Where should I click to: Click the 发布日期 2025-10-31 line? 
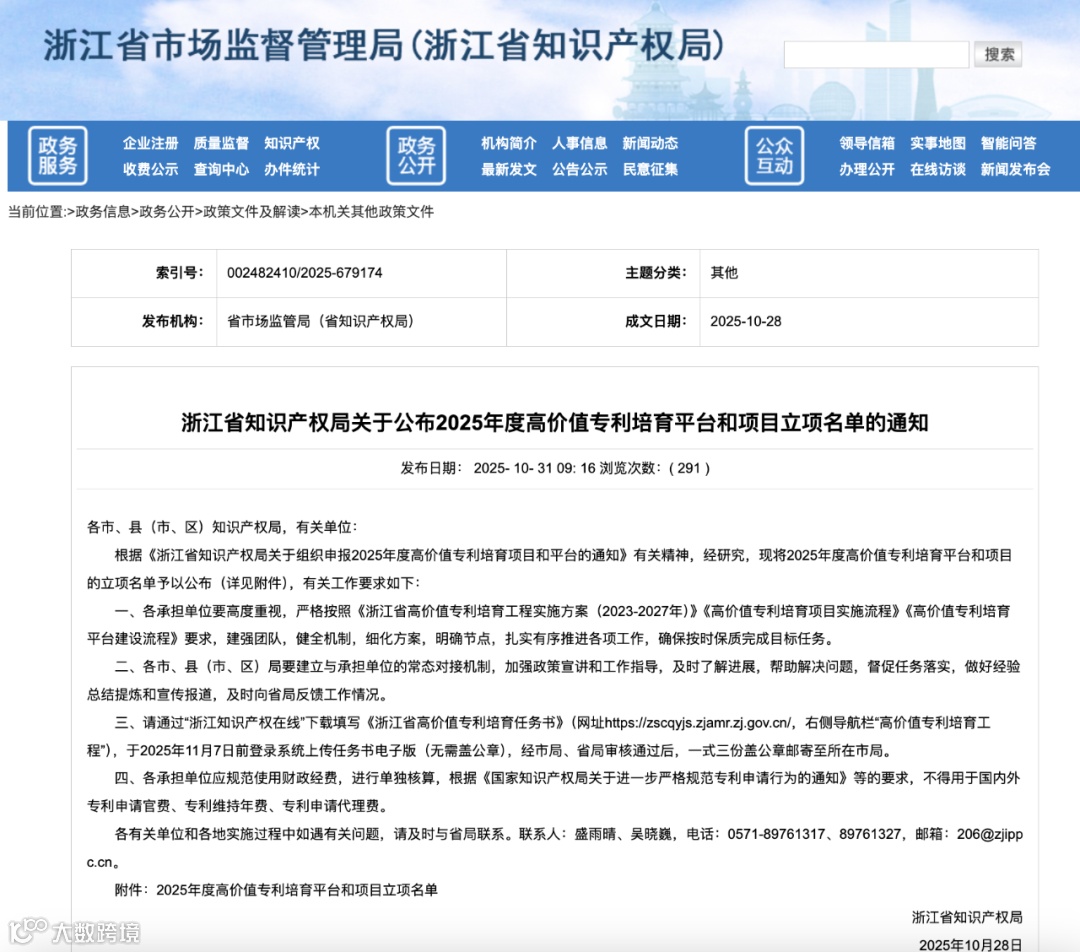pyautogui.click(x=554, y=468)
